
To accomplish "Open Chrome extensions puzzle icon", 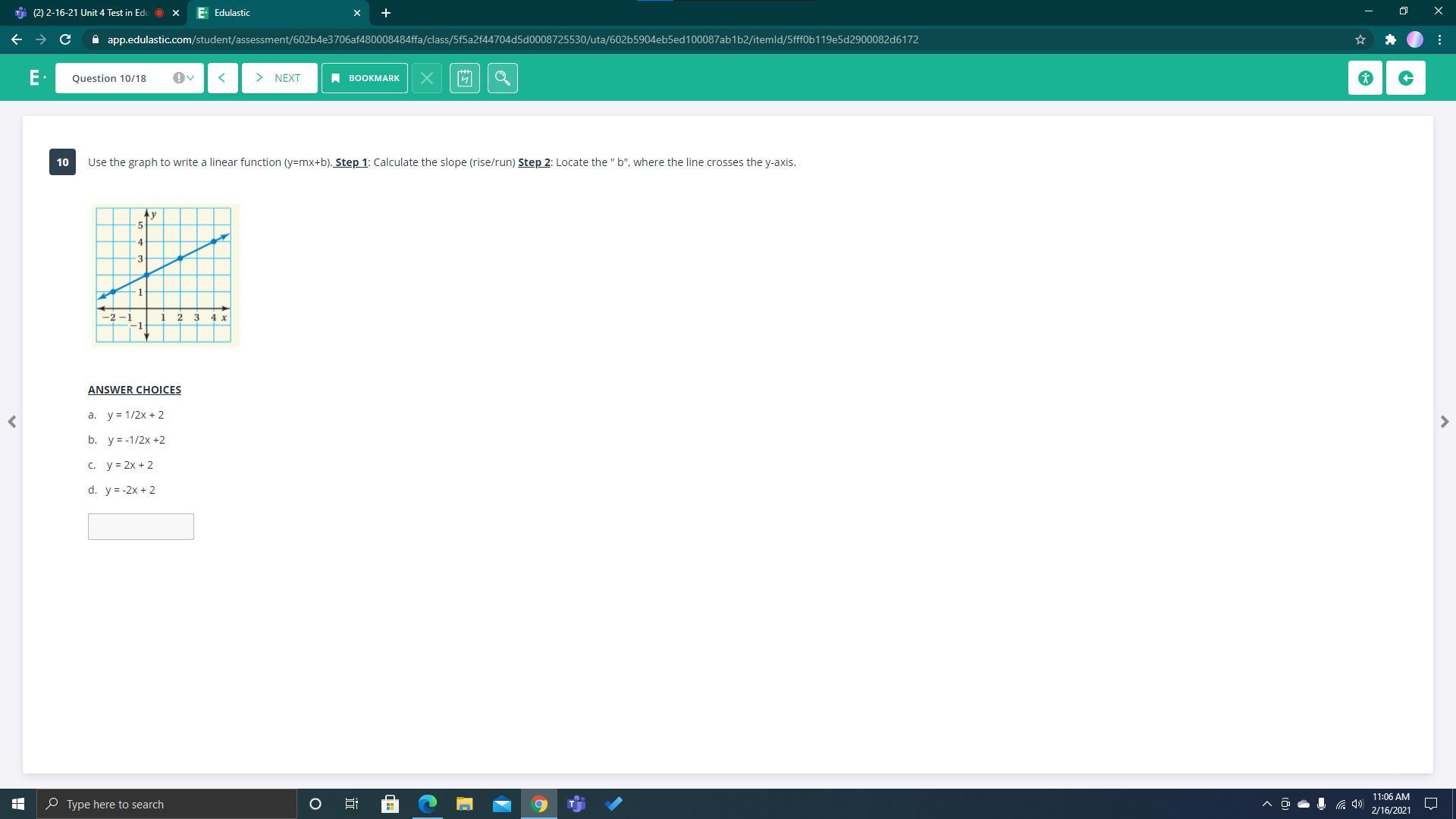I will 1389,39.
